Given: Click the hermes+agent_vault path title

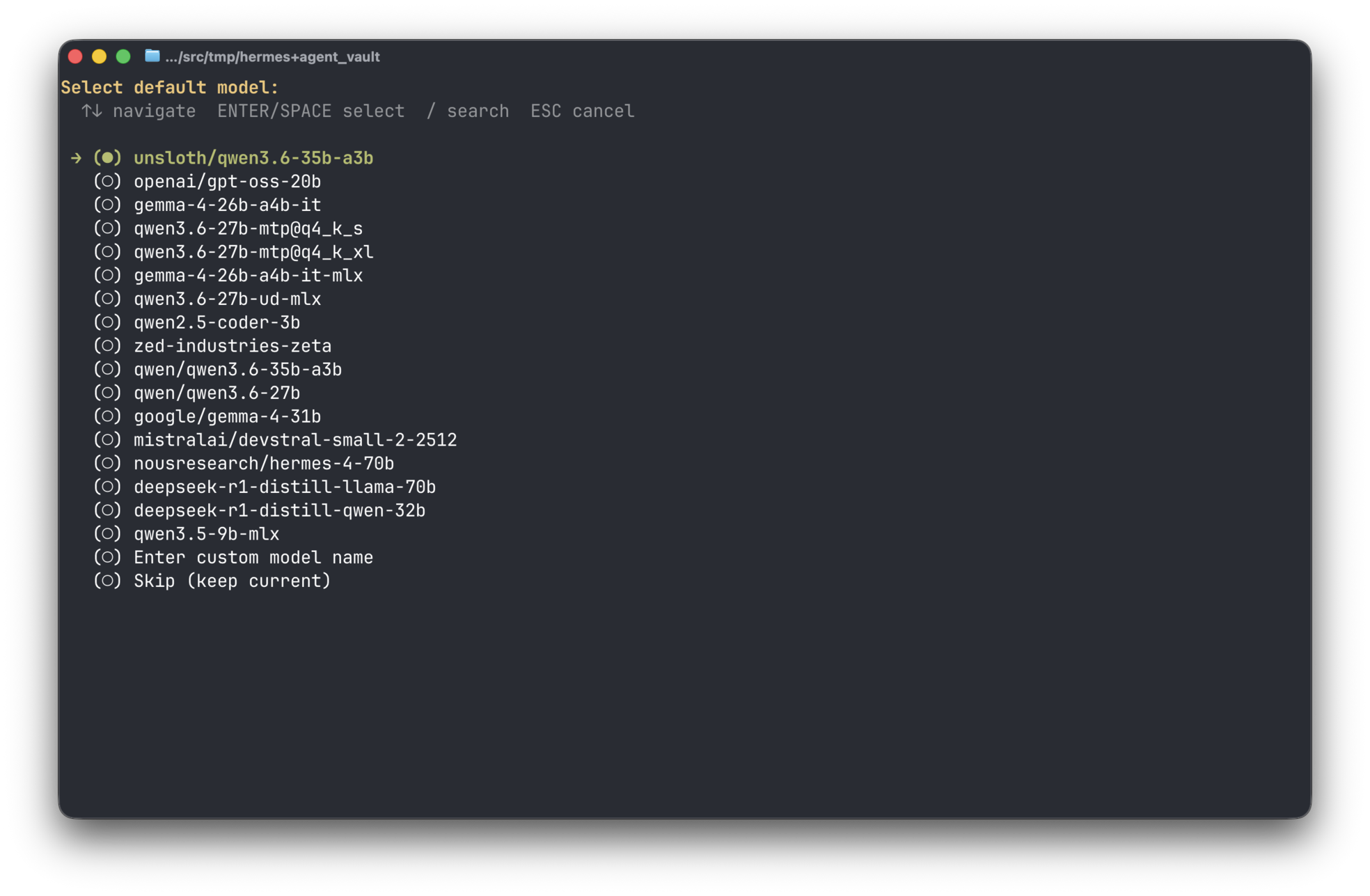Looking at the screenshot, I should 272,57.
